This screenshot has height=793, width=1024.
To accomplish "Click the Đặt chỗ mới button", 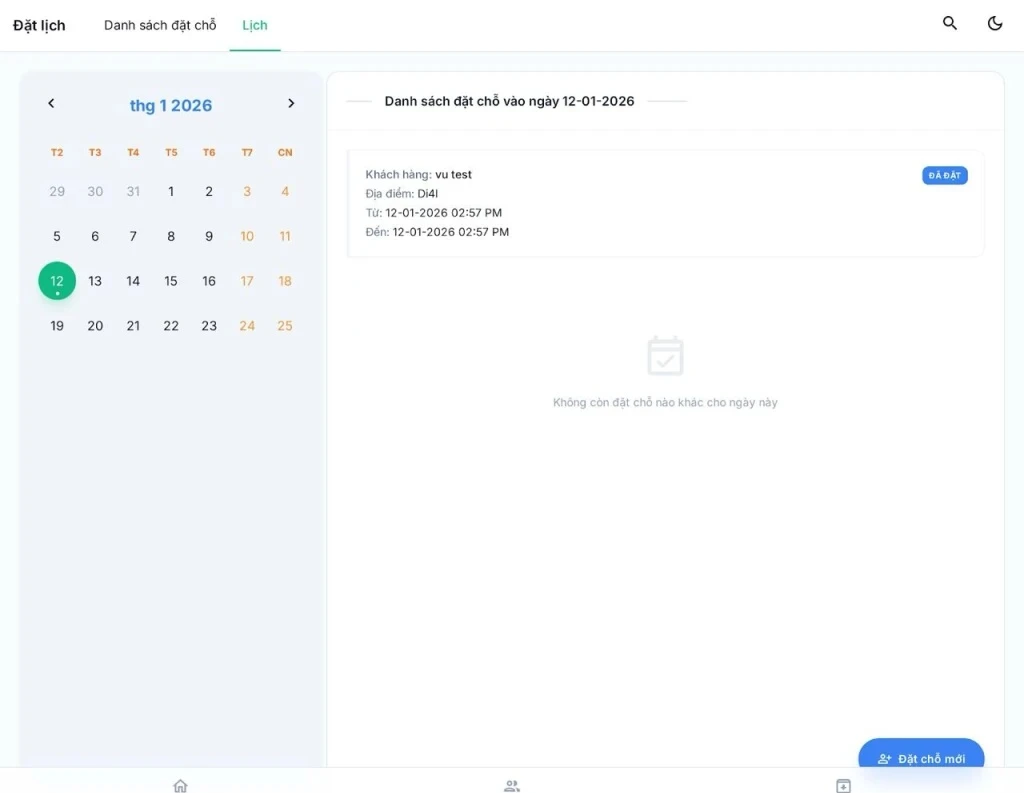I will 921,759.
